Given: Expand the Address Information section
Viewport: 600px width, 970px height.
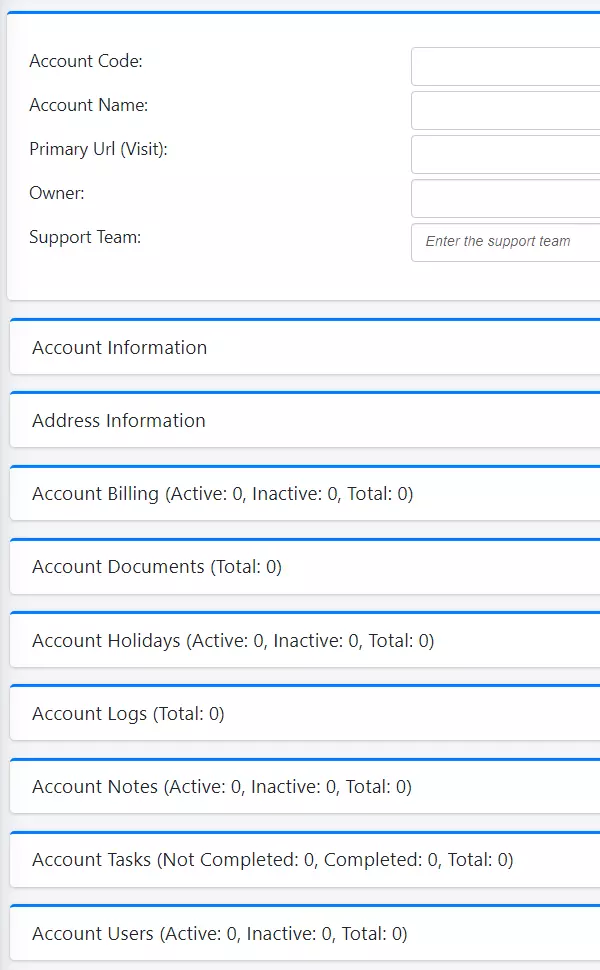Looking at the screenshot, I should pos(305,420).
